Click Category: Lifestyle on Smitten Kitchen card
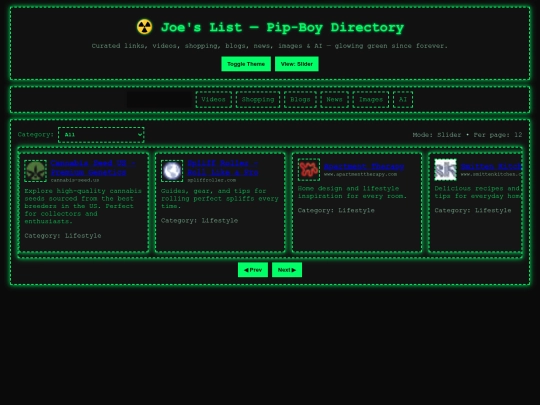 [472, 210]
